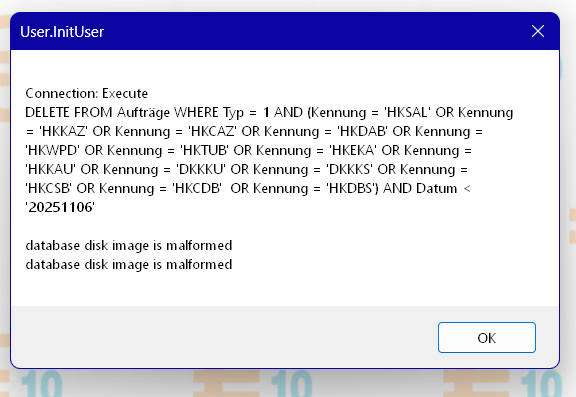The image size is (576, 397).
Task: Click the 'DELETE FROM Aufträge WHERE' line
Action: [269, 112]
